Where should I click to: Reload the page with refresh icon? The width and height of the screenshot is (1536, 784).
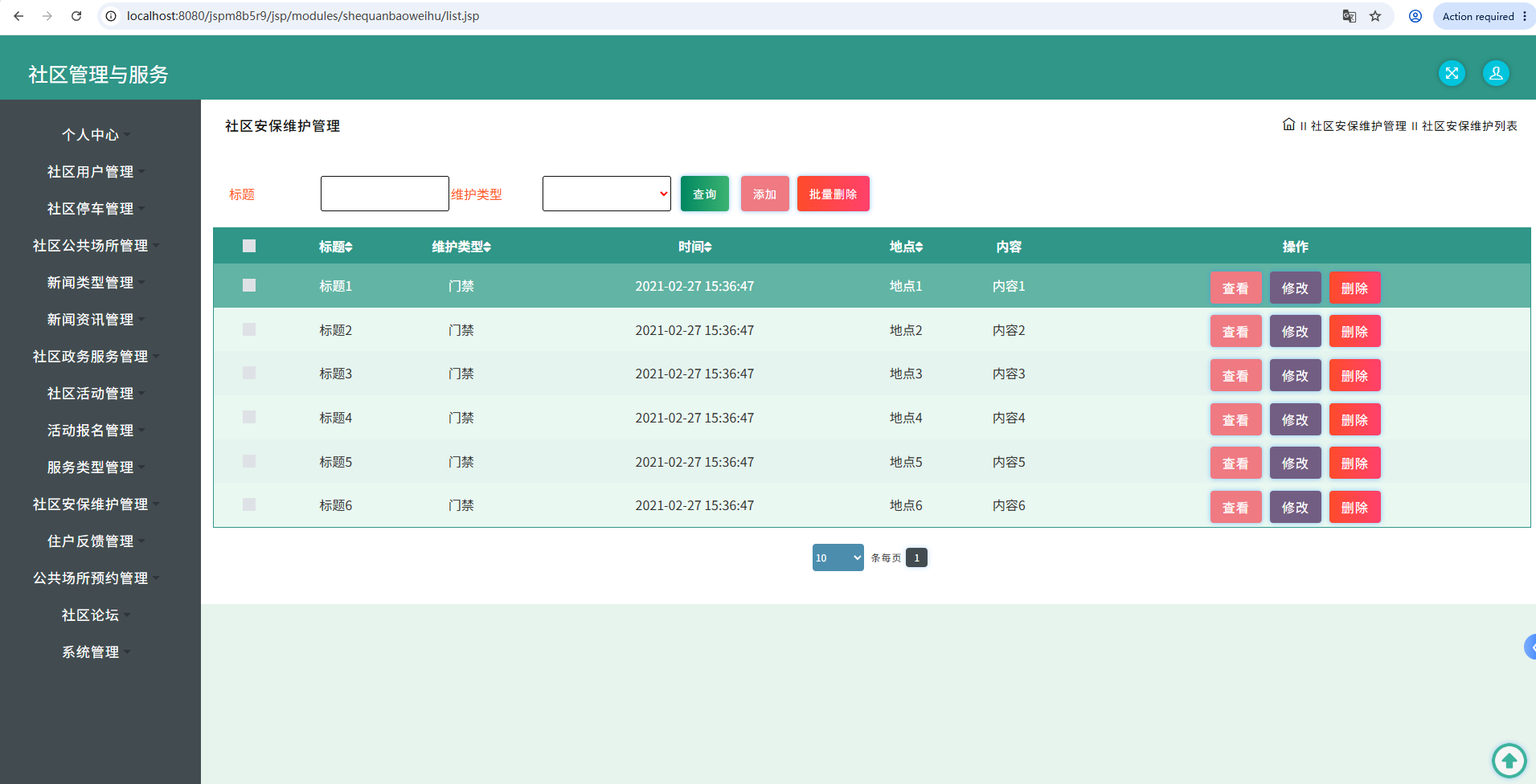(x=76, y=16)
